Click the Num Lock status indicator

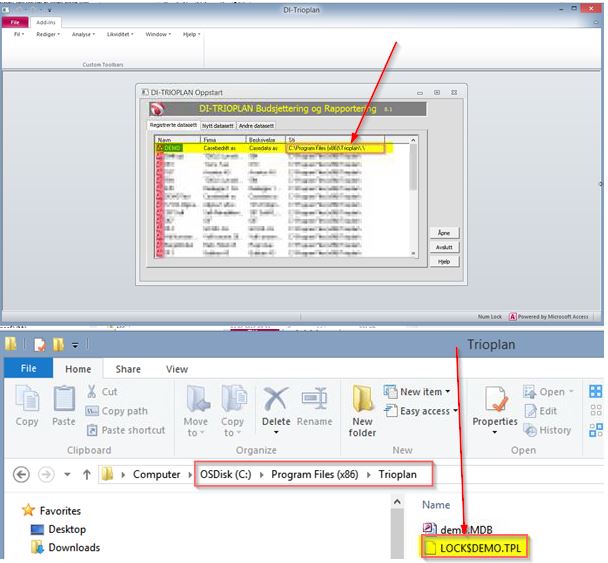[x=490, y=317]
